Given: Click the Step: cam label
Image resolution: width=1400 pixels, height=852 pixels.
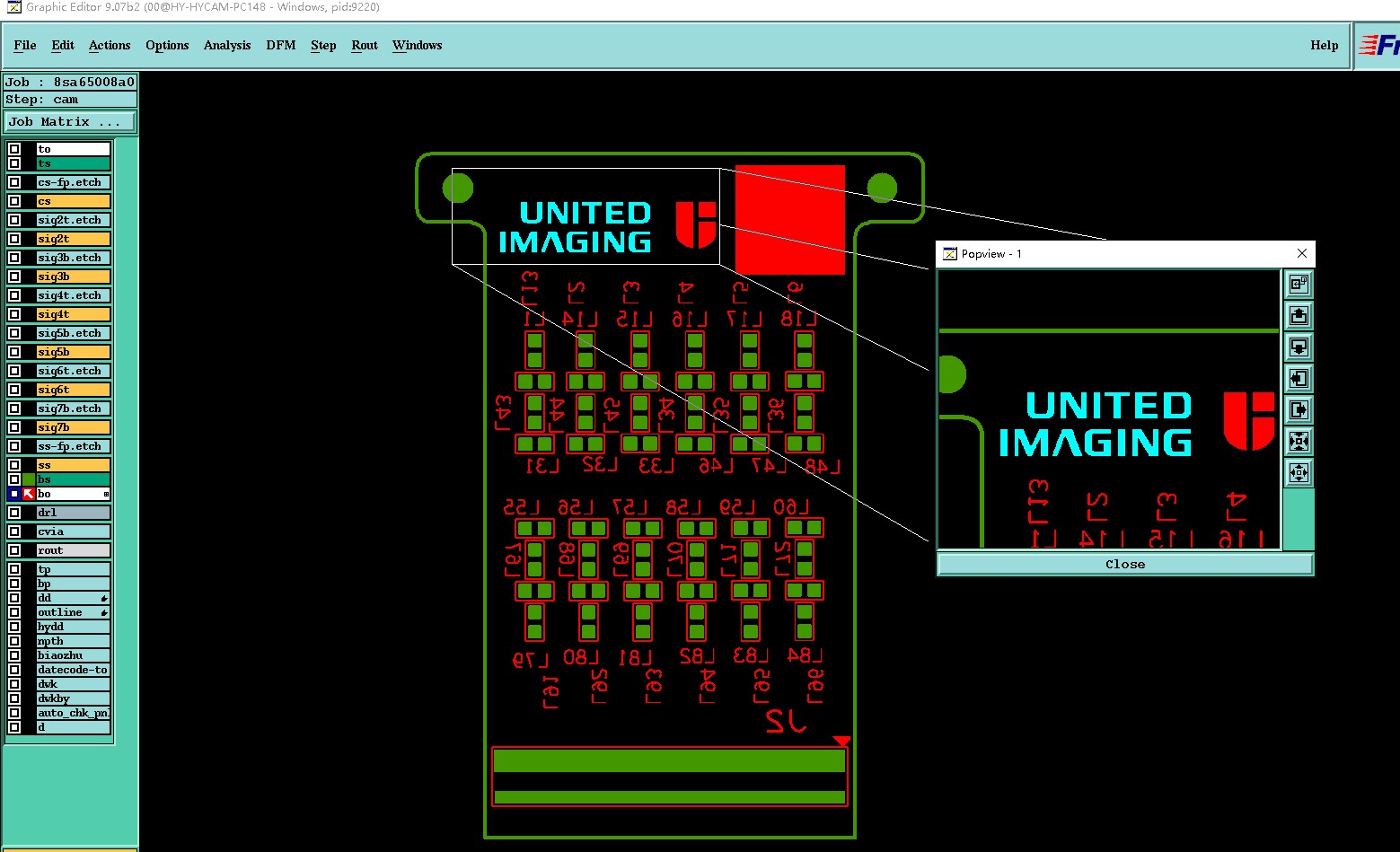Looking at the screenshot, I should coord(70,100).
